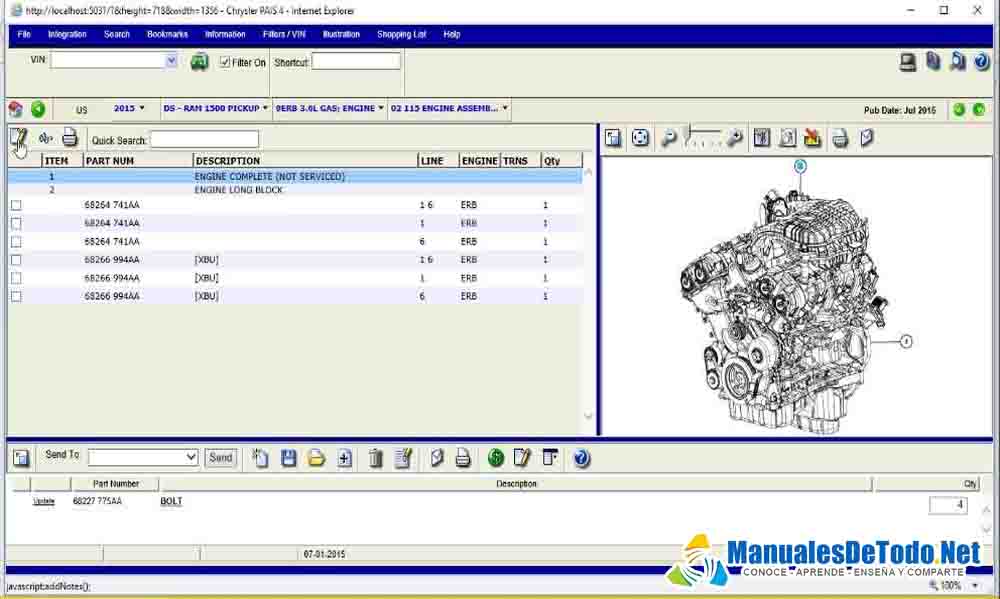Click the green back arrow in navigation bar

(x=38, y=109)
